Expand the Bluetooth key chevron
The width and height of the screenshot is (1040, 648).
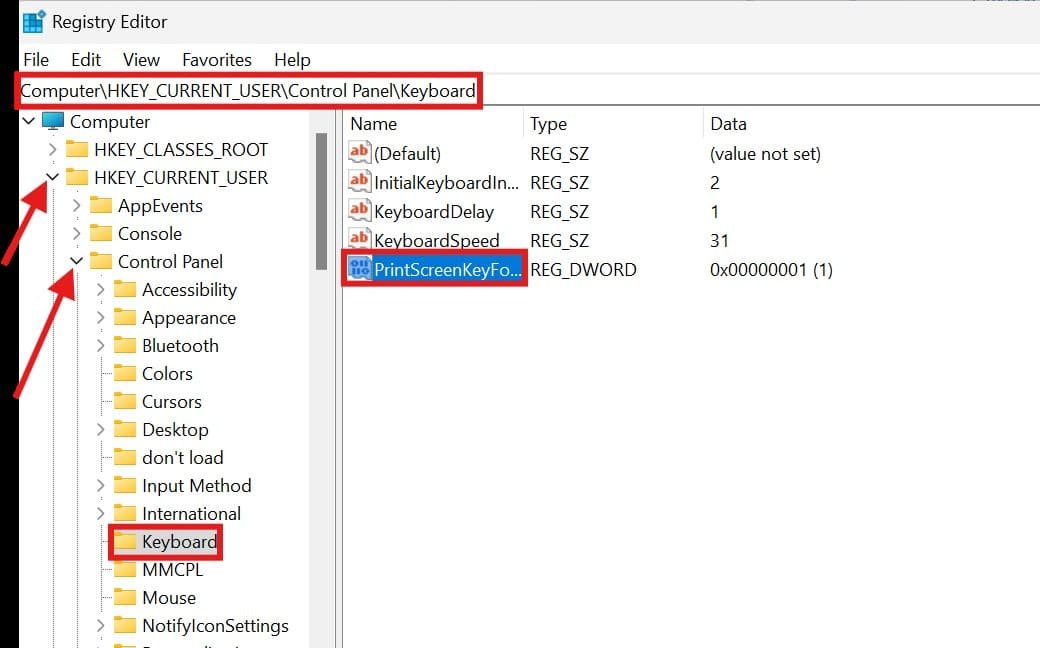(x=100, y=346)
